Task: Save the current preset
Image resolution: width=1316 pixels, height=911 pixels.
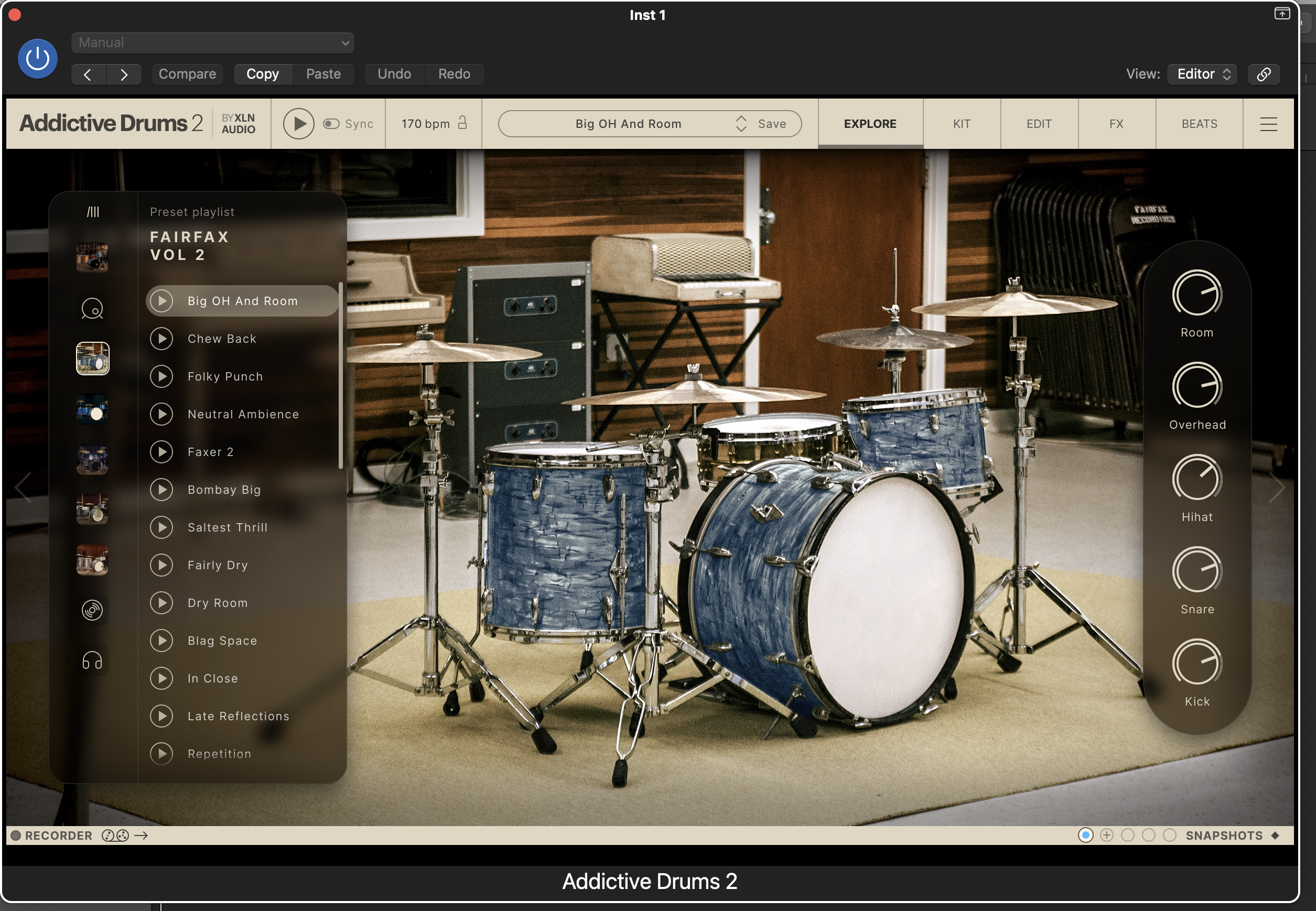Action: [x=772, y=124]
